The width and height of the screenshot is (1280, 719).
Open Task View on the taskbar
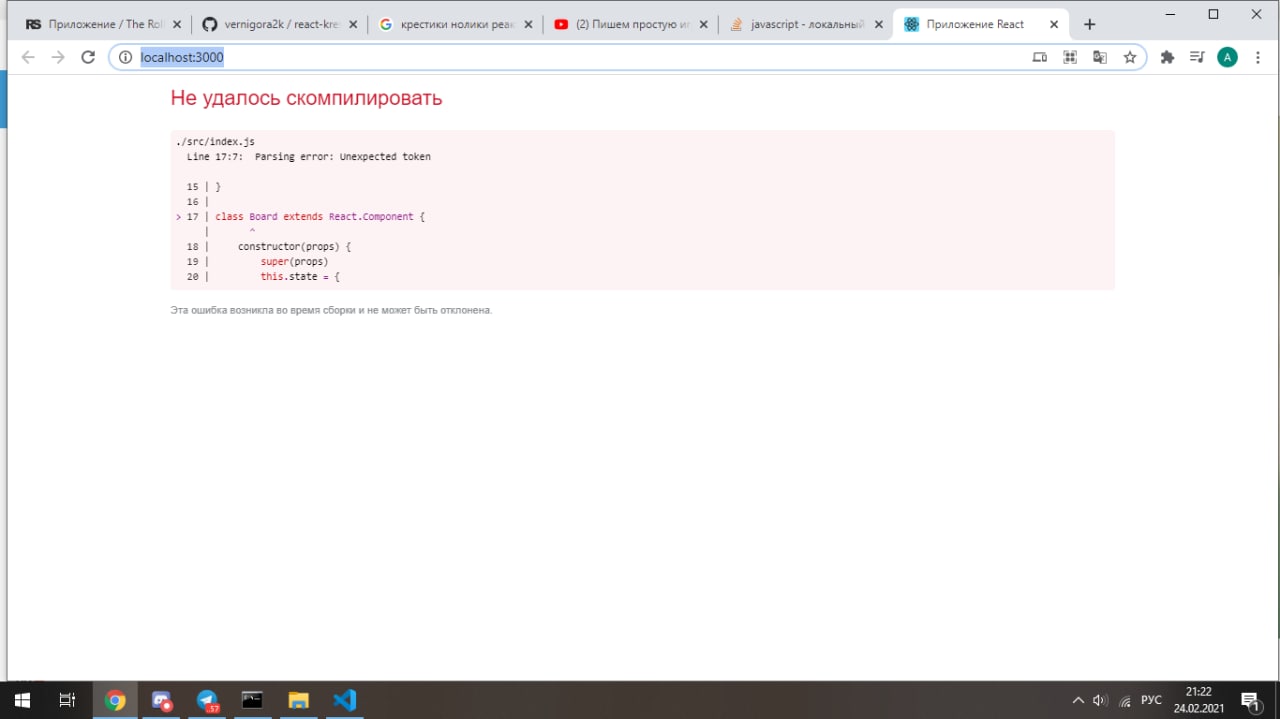pyautogui.click(x=67, y=700)
